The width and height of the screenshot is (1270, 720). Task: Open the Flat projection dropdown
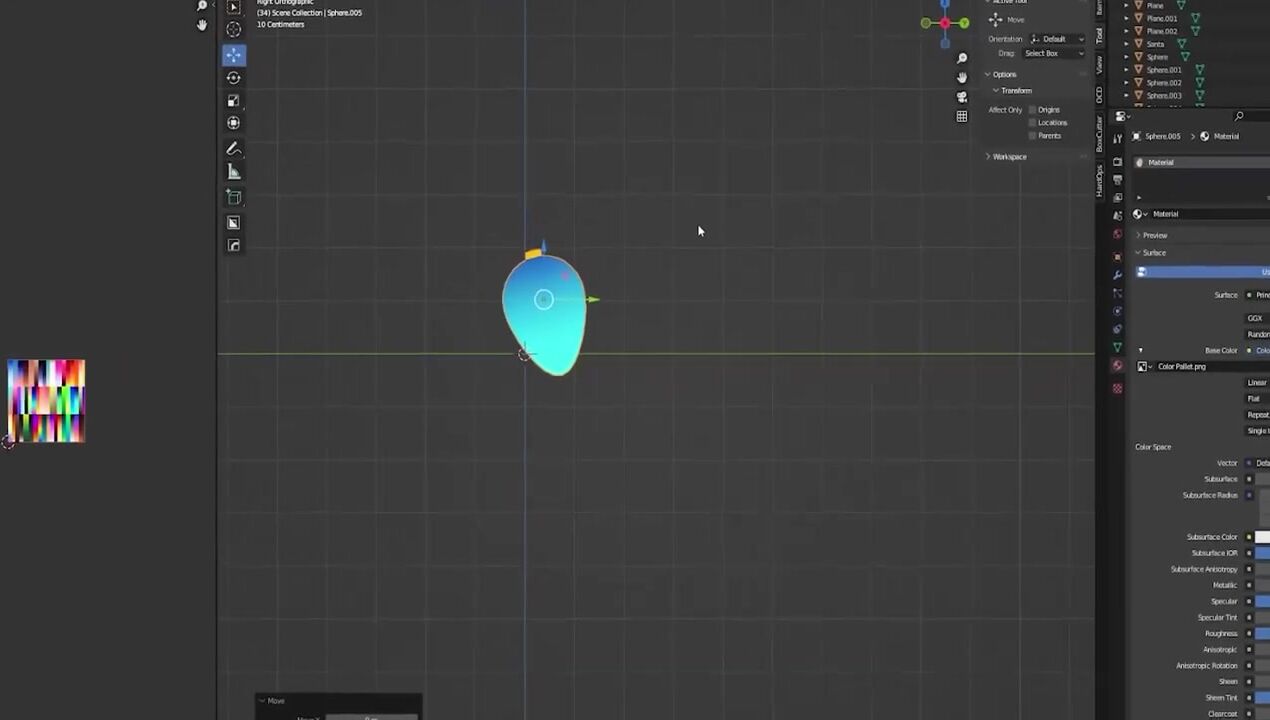(1257, 399)
